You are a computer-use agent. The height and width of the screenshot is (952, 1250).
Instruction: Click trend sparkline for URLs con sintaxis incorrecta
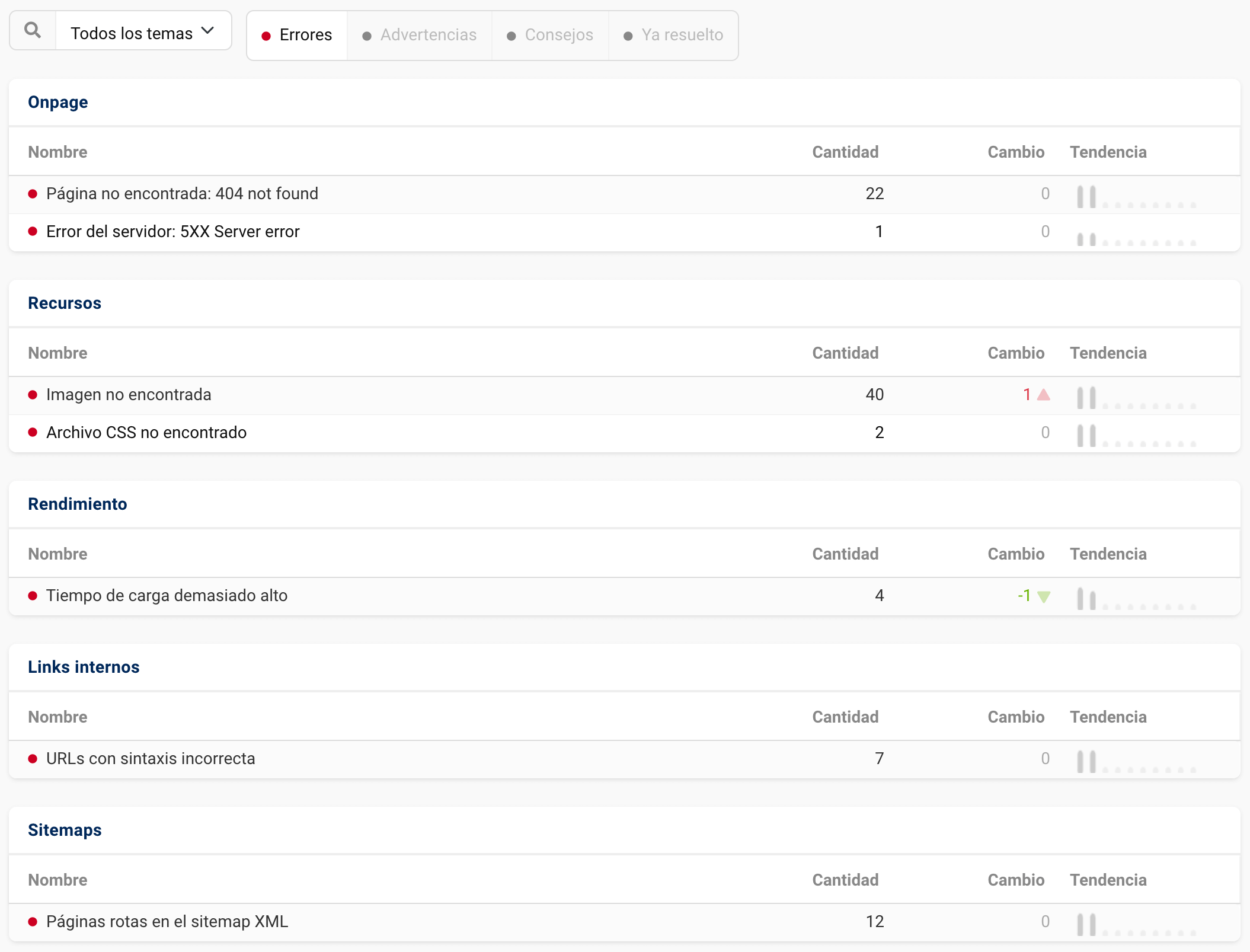(x=1136, y=761)
